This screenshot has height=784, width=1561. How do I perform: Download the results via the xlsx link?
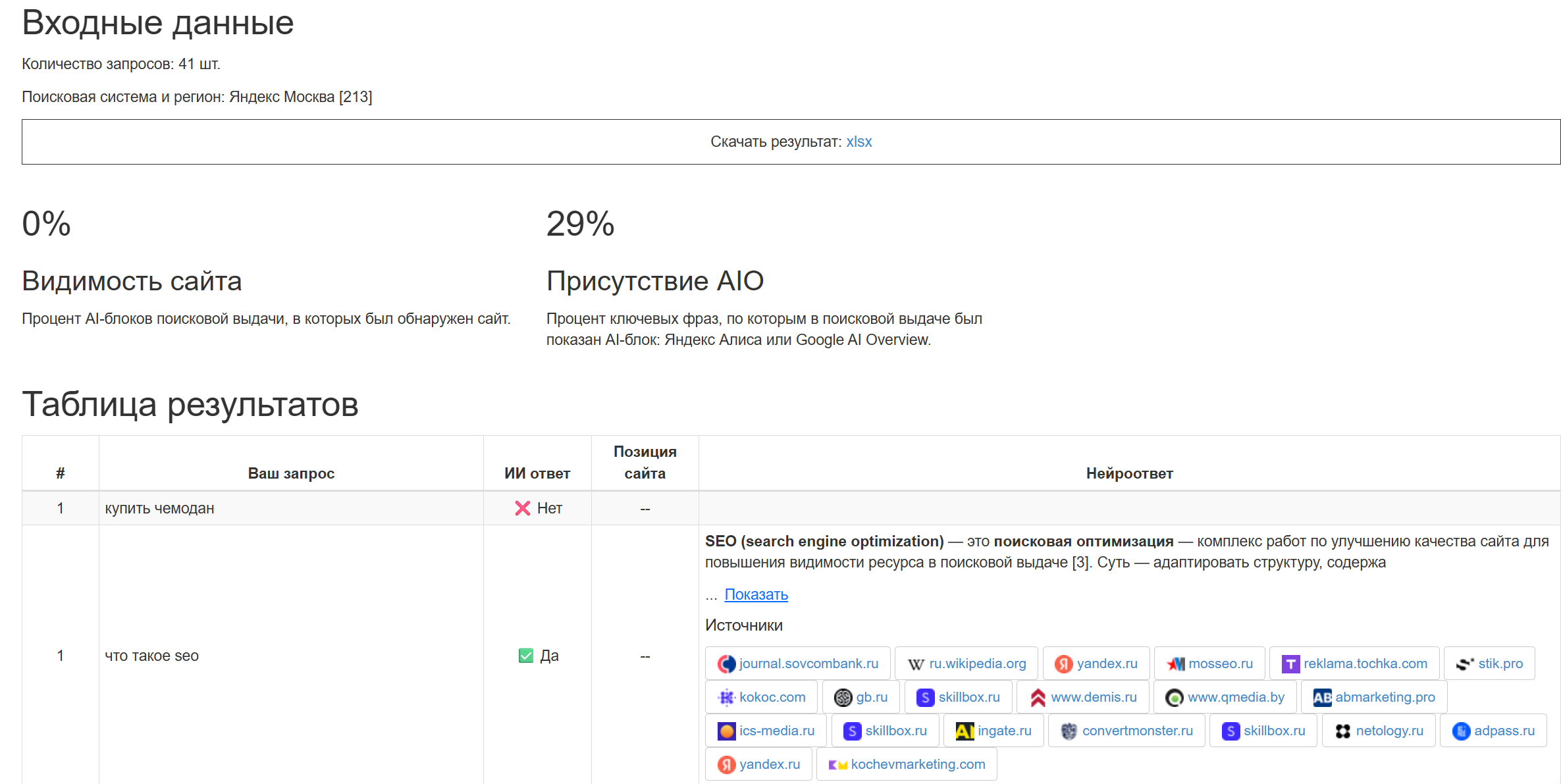pos(859,141)
